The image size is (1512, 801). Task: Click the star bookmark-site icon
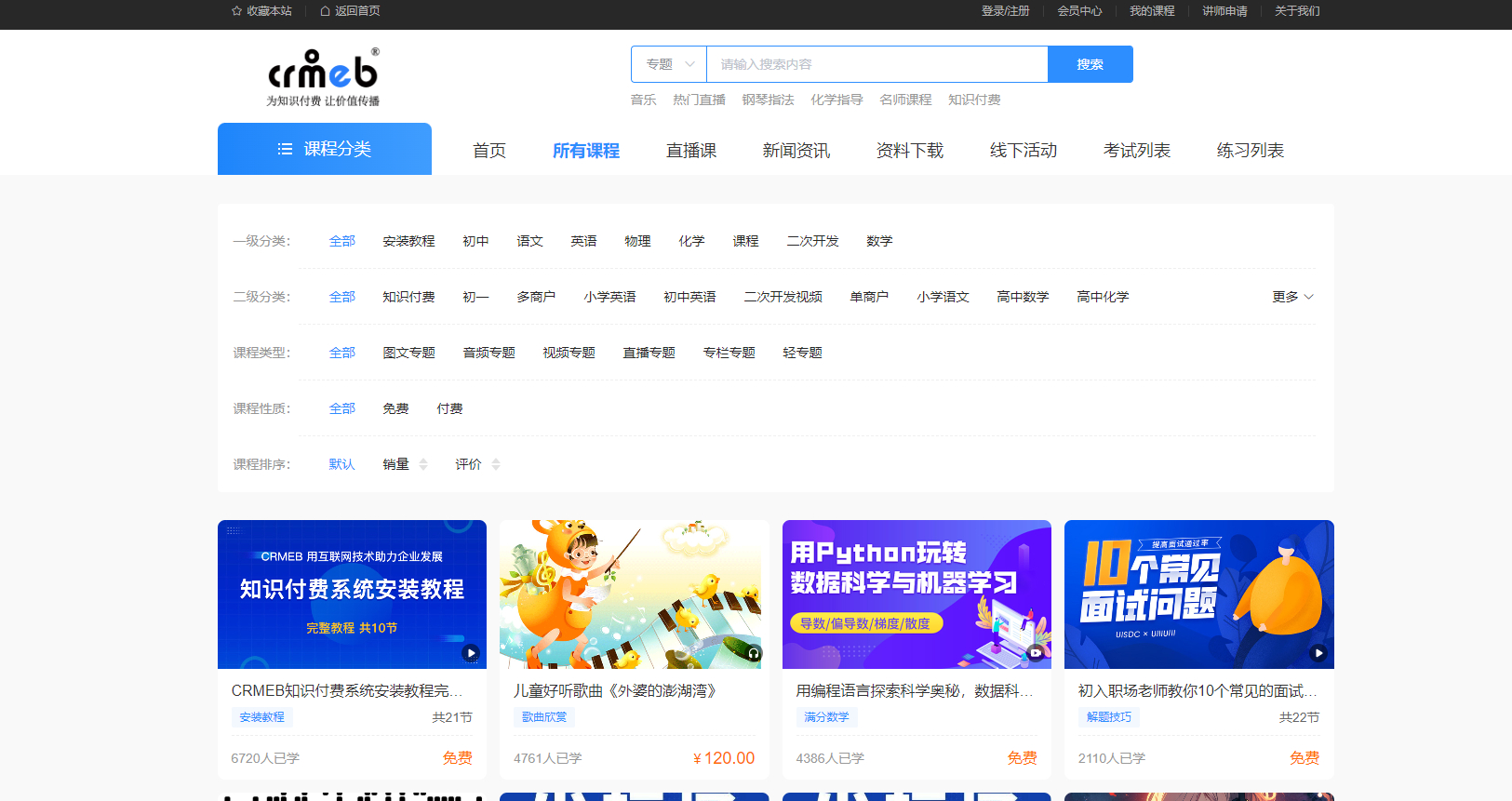236,11
